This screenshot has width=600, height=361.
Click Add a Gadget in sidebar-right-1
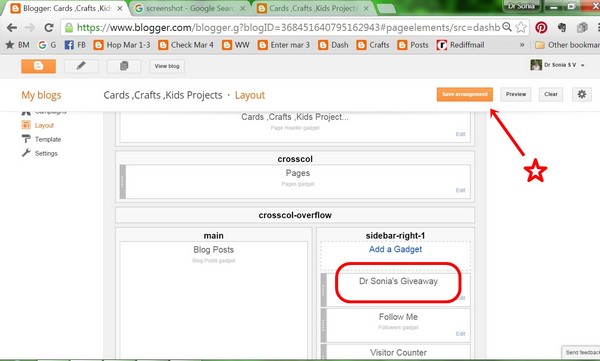[x=395, y=249]
